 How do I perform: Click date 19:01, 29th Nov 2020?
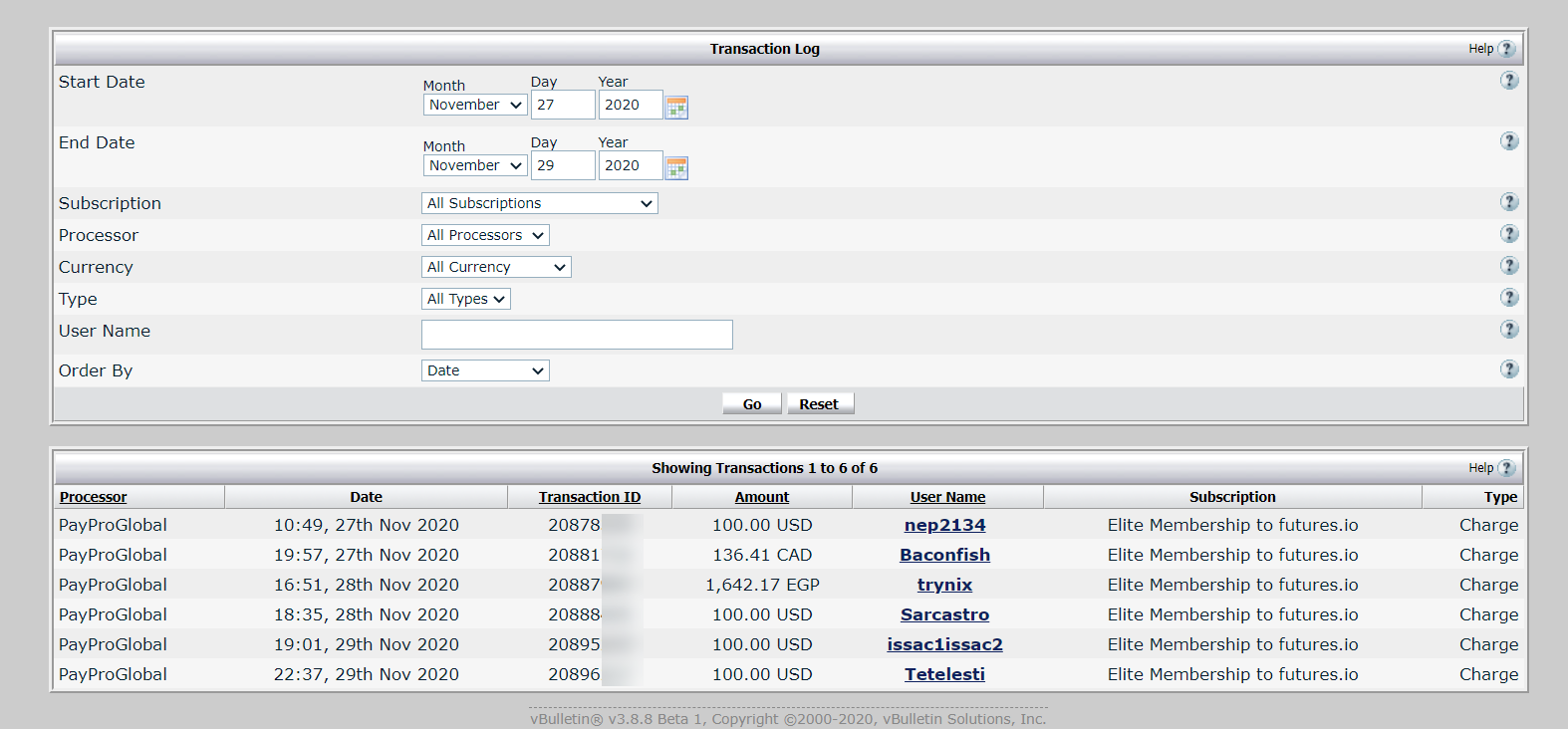click(x=367, y=644)
